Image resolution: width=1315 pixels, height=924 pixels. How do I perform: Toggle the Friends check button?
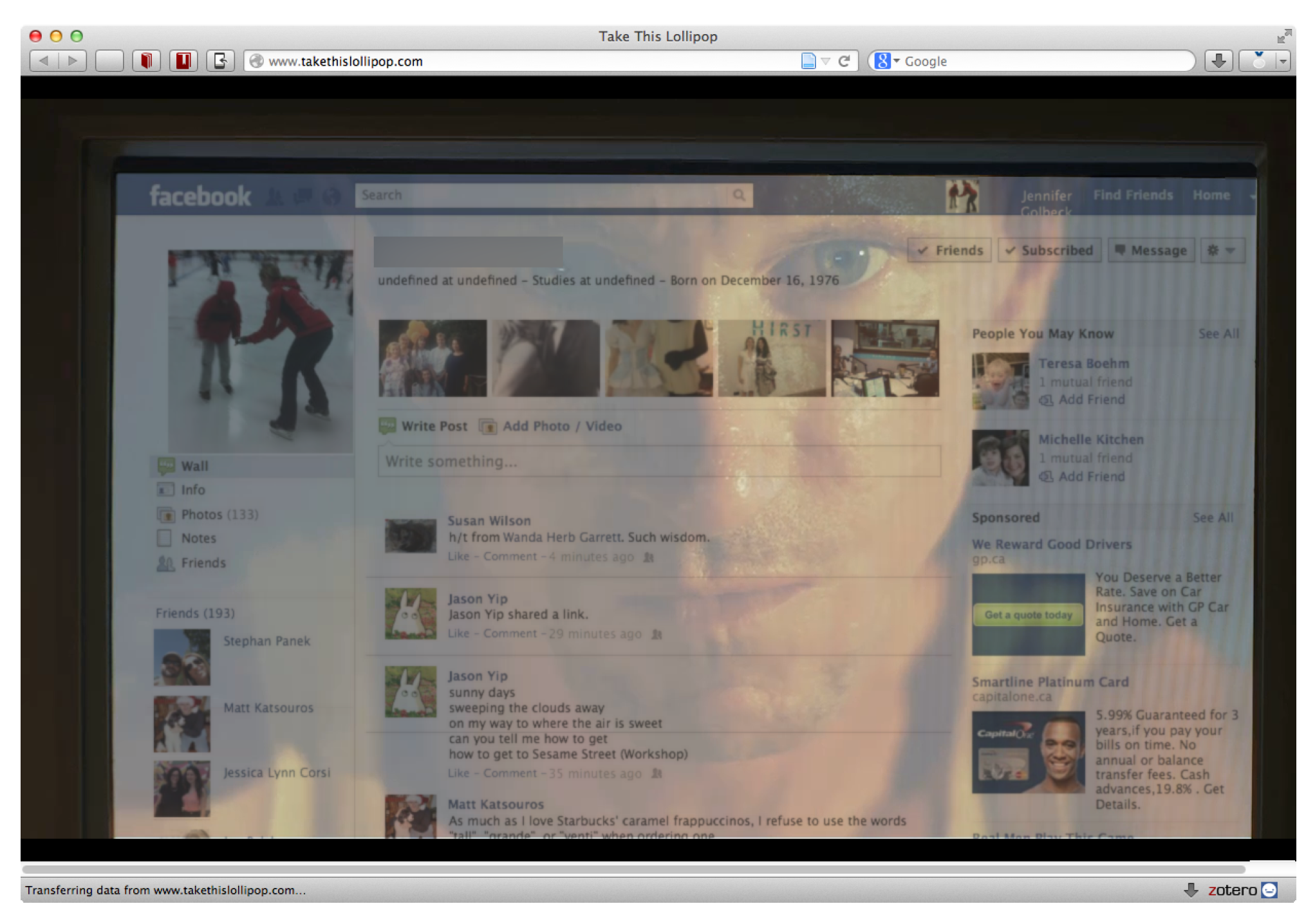pos(949,250)
